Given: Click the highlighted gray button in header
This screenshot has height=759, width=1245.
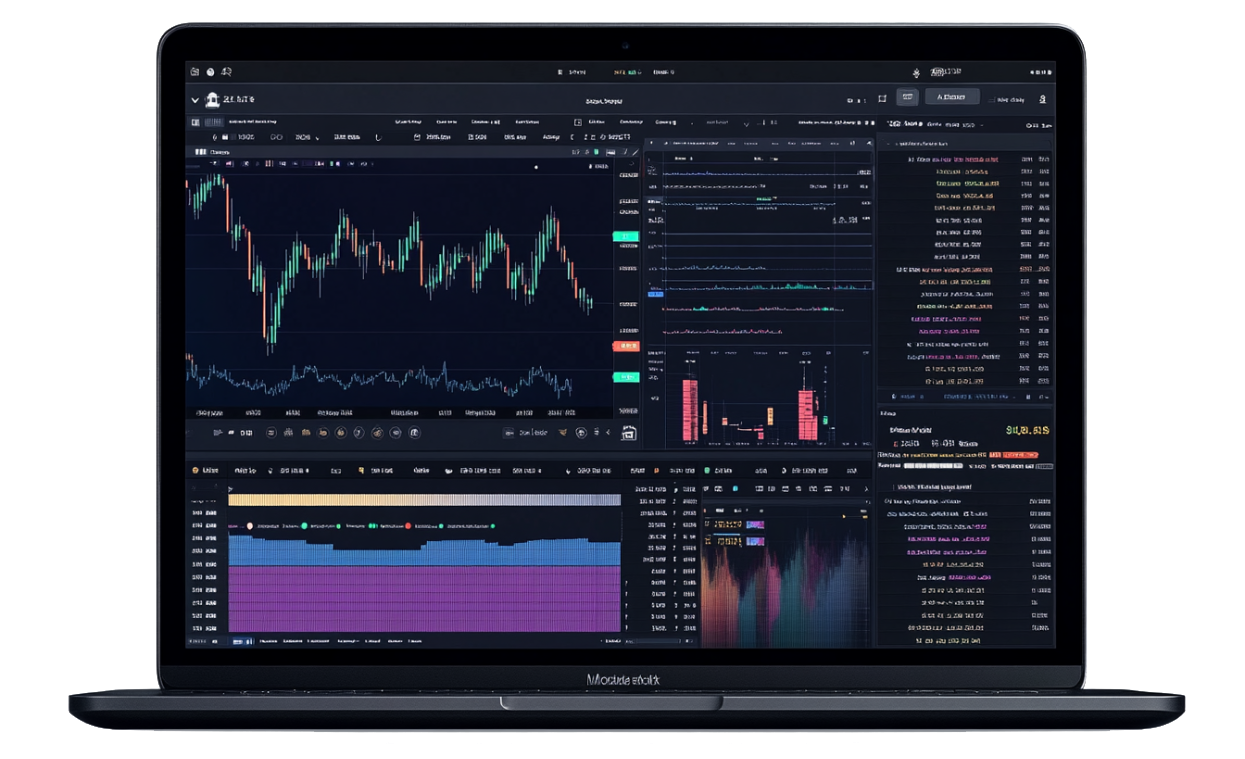Looking at the screenshot, I should click(x=951, y=97).
